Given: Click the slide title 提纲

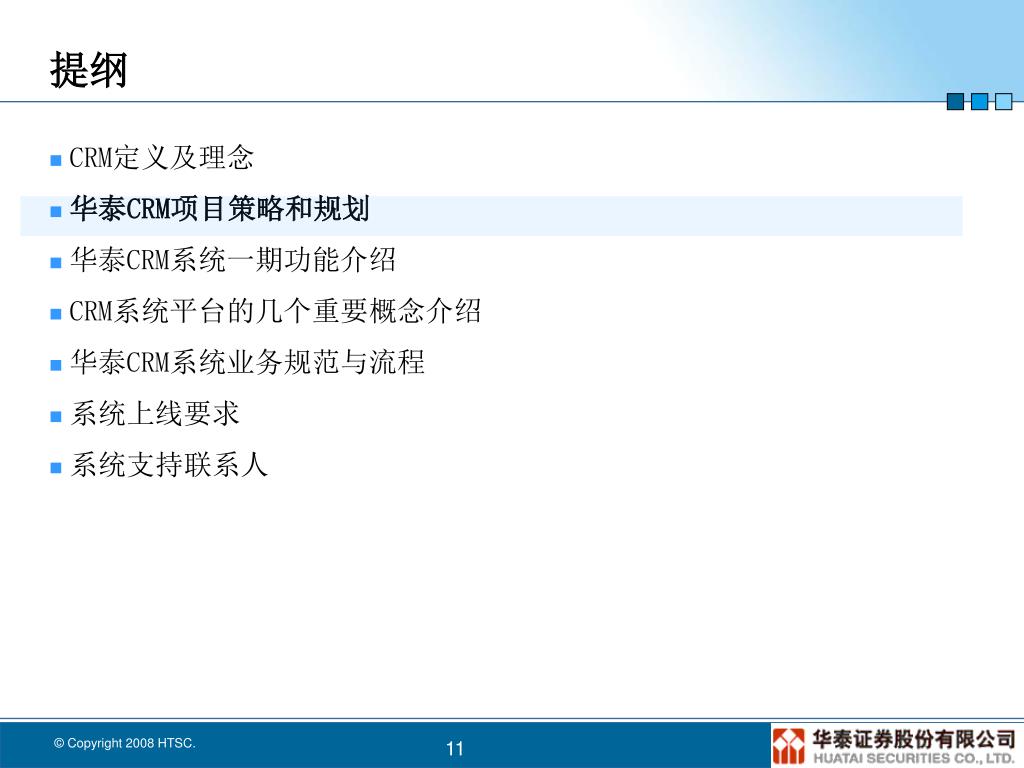Looking at the screenshot, I should click(x=89, y=70).
